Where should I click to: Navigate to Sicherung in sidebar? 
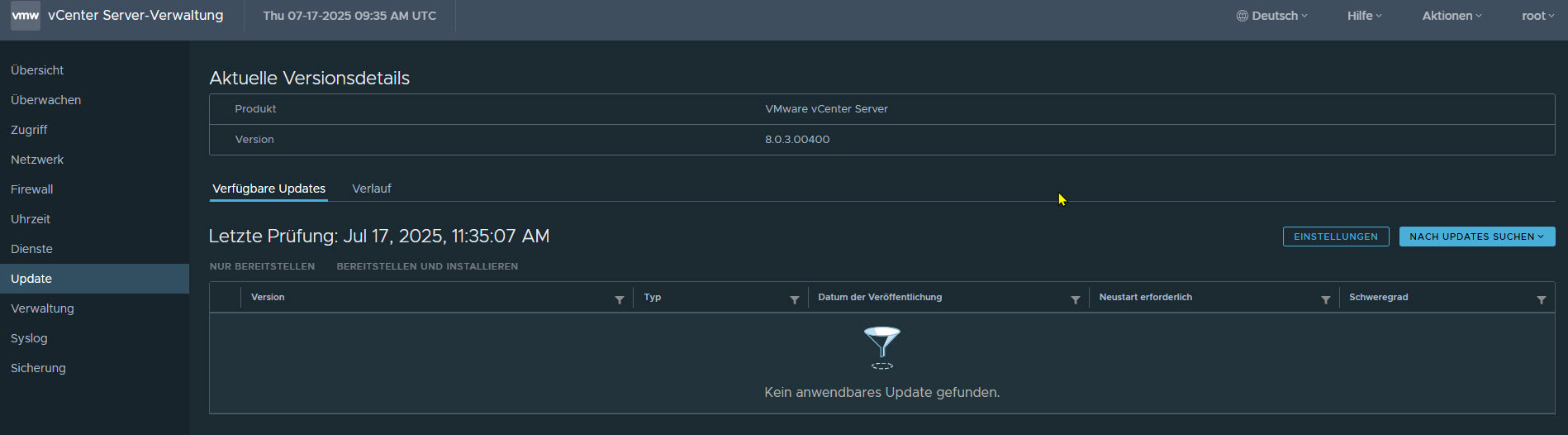(x=38, y=368)
